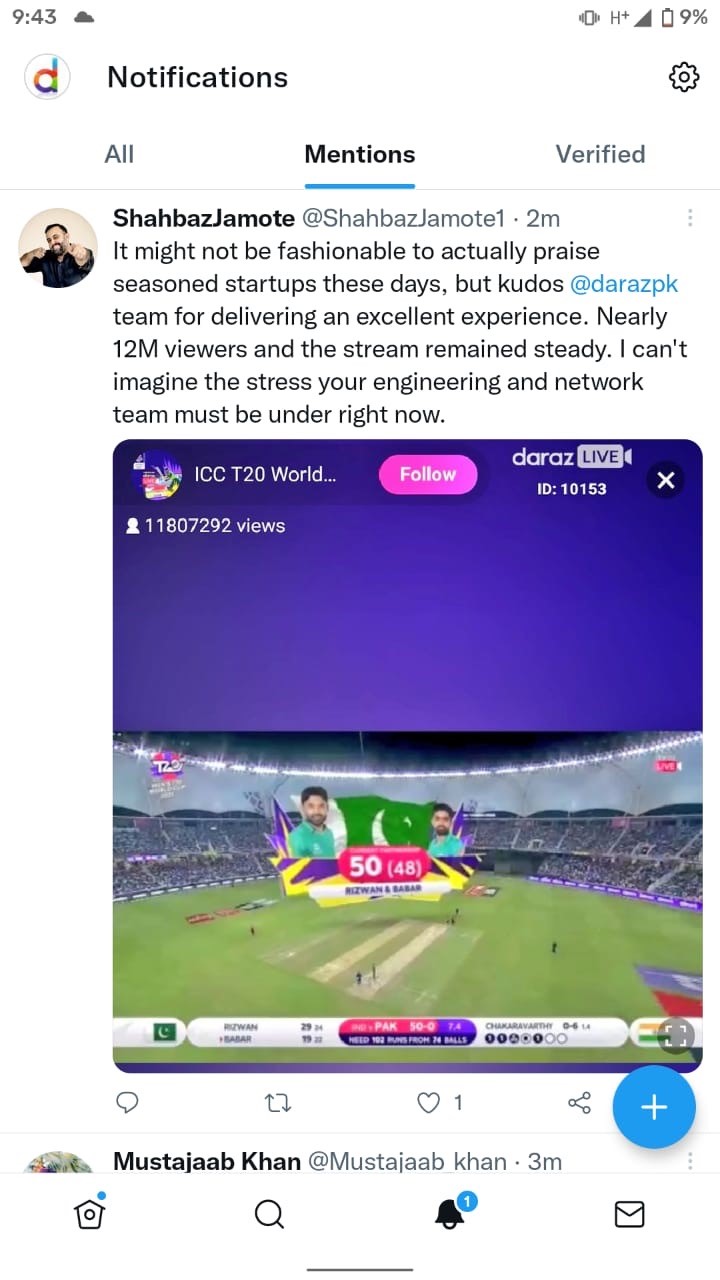Share the tweet via share icon
The image size is (720, 1280).
coord(580,1103)
